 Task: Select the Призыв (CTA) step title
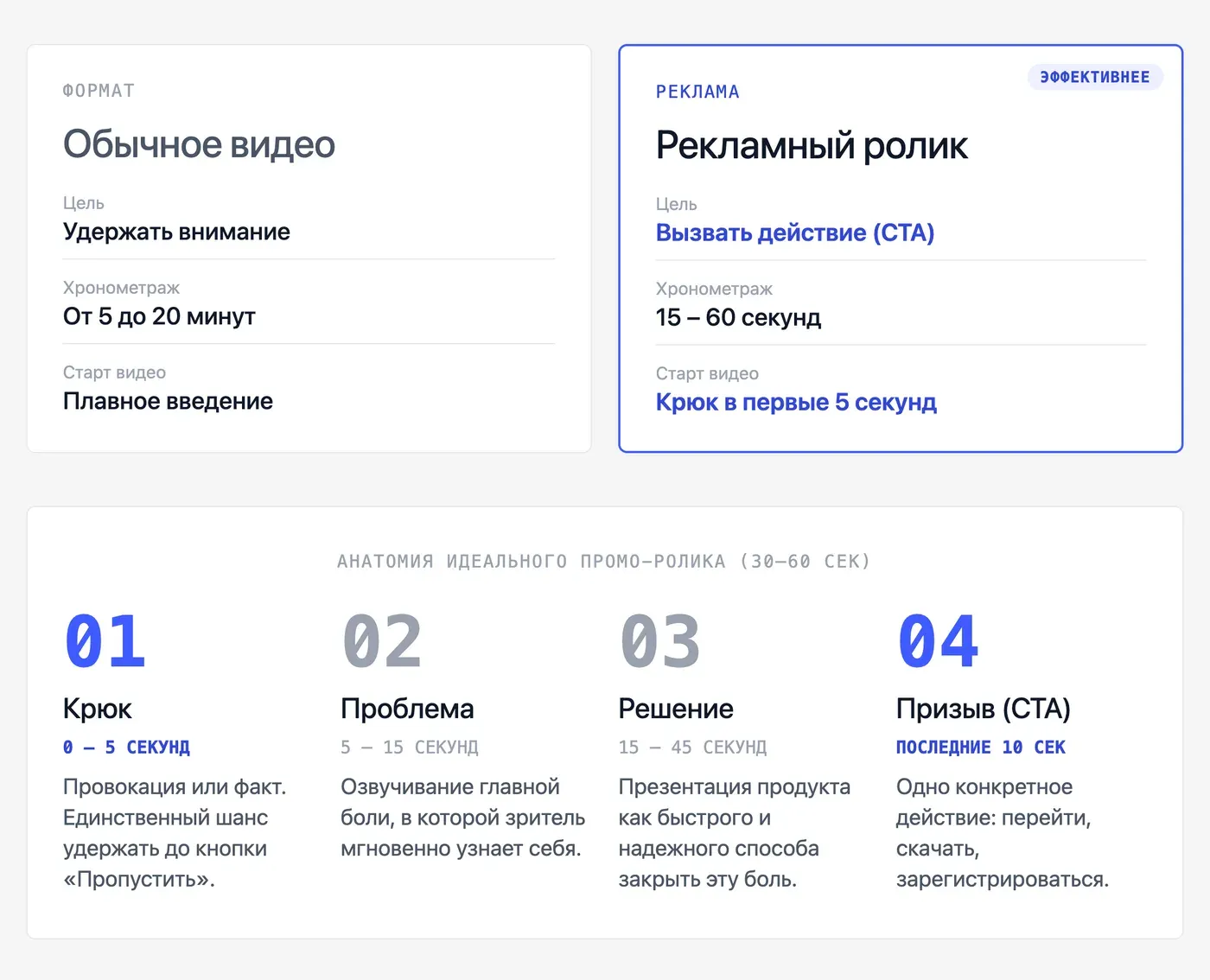pyautogui.click(x=984, y=709)
